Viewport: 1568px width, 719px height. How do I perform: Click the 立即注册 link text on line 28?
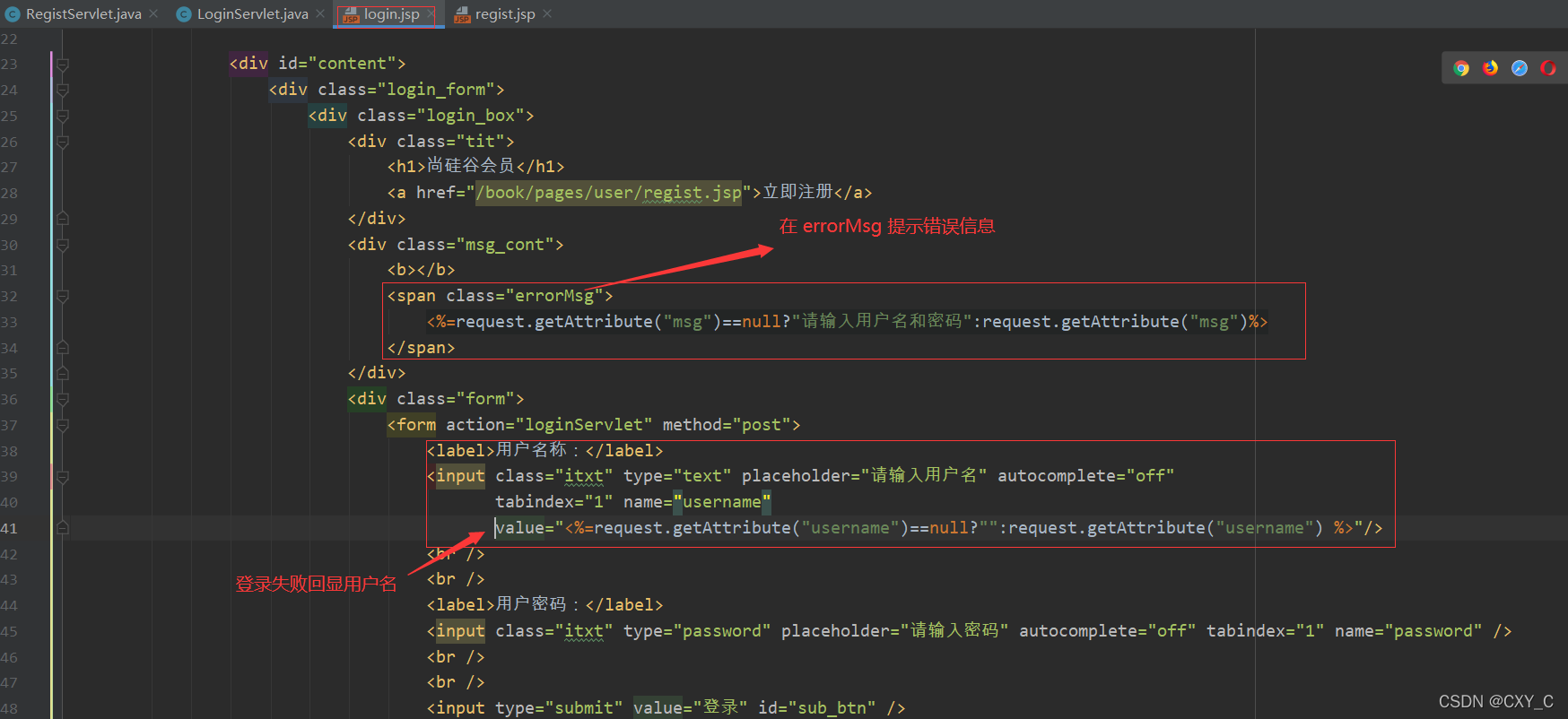pos(797,193)
